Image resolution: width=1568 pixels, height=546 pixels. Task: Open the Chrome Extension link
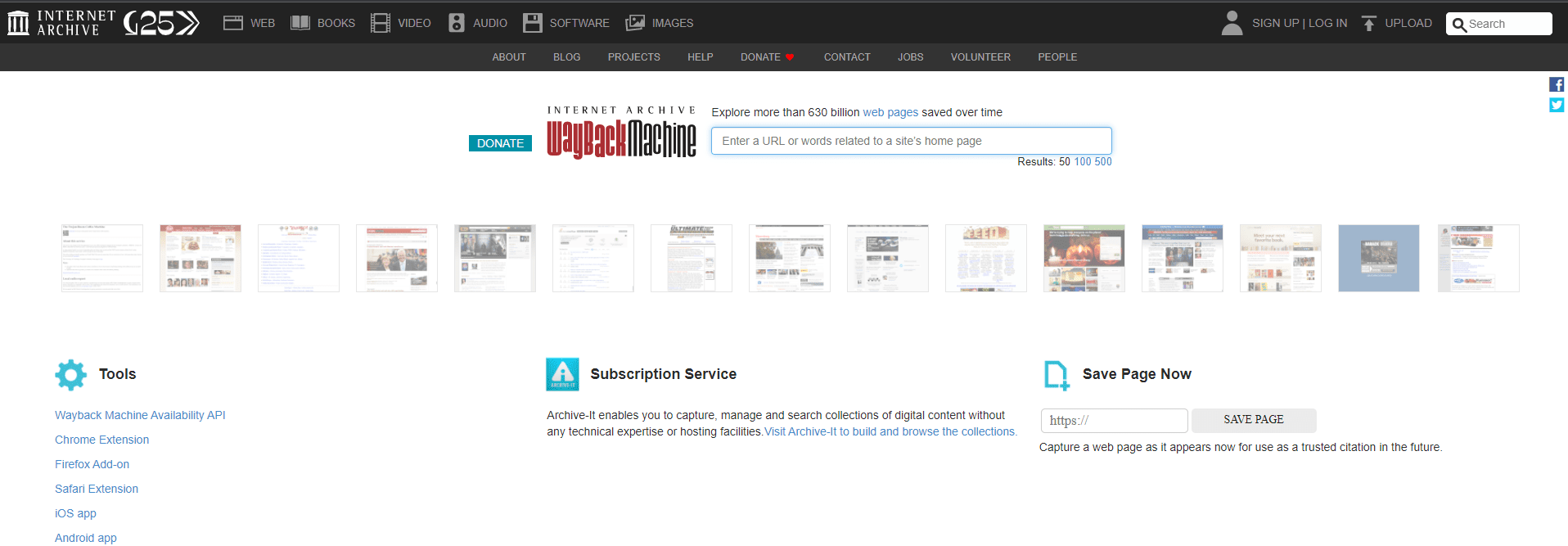[101, 440]
